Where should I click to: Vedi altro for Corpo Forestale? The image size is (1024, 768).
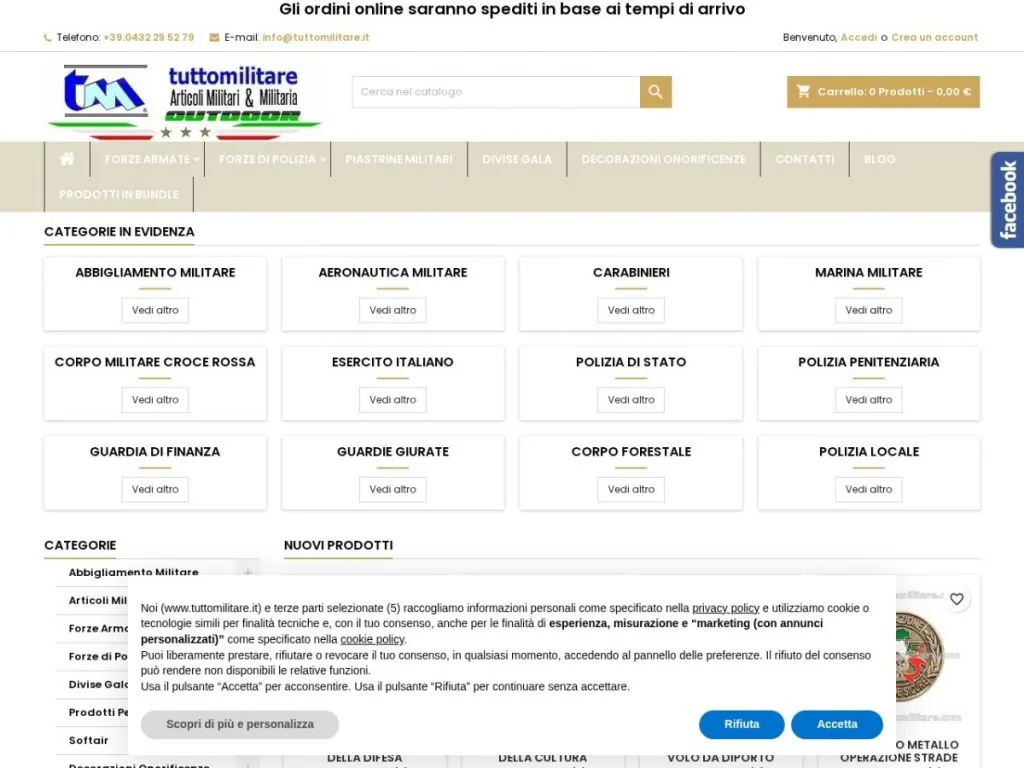[x=631, y=489]
